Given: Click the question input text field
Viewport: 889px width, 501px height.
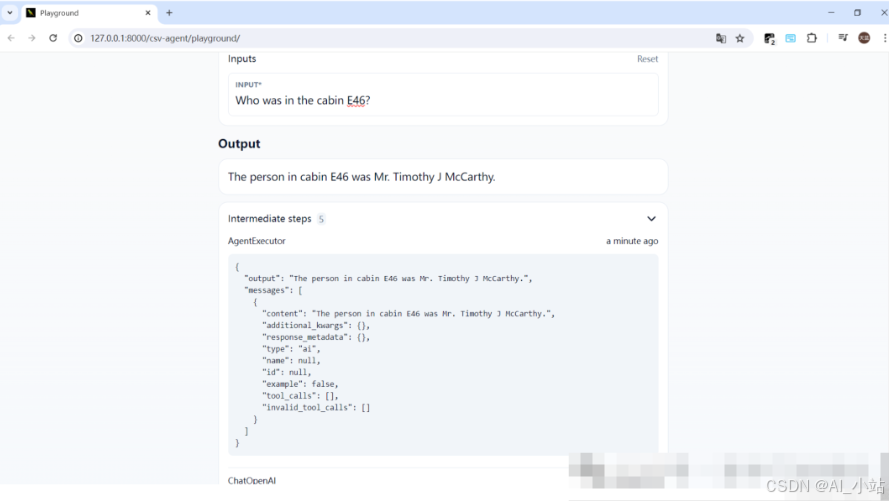Looking at the screenshot, I should 443,100.
